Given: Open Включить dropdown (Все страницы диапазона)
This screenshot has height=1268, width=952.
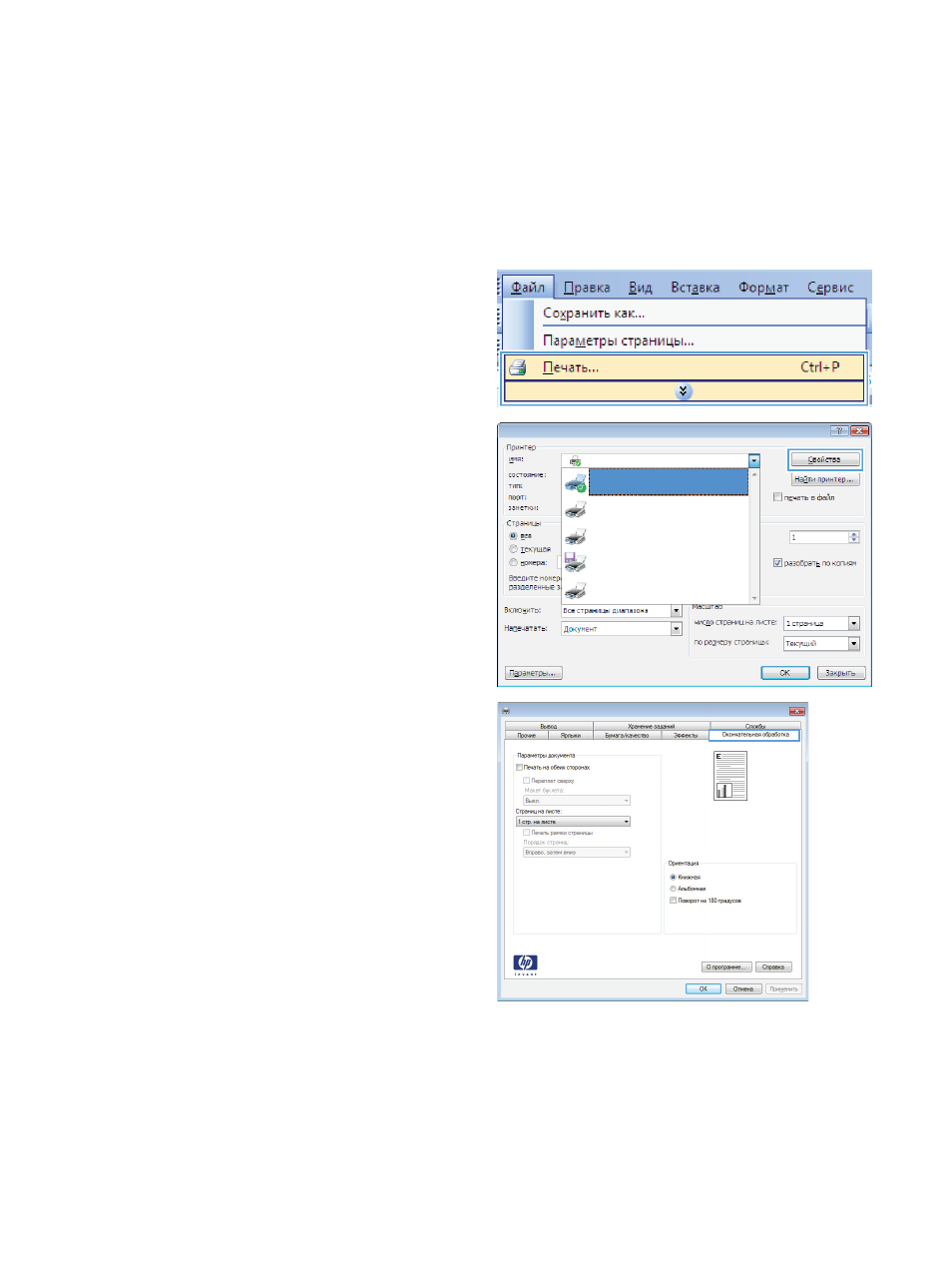Looking at the screenshot, I should coord(622,610).
